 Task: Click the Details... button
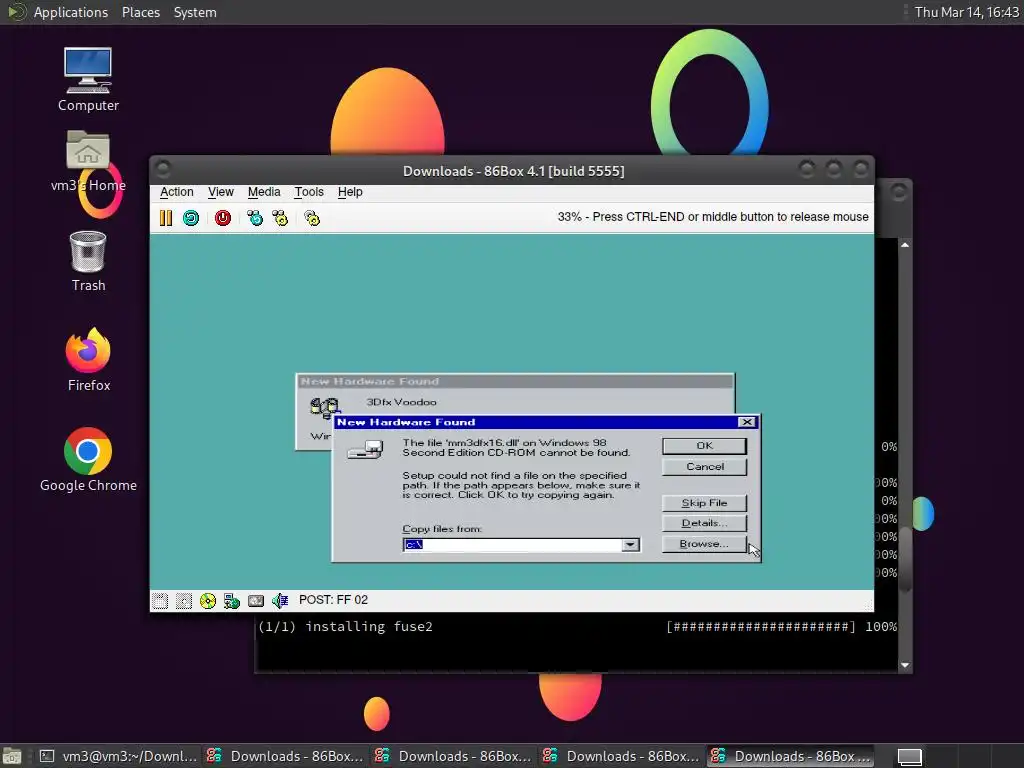[704, 523]
